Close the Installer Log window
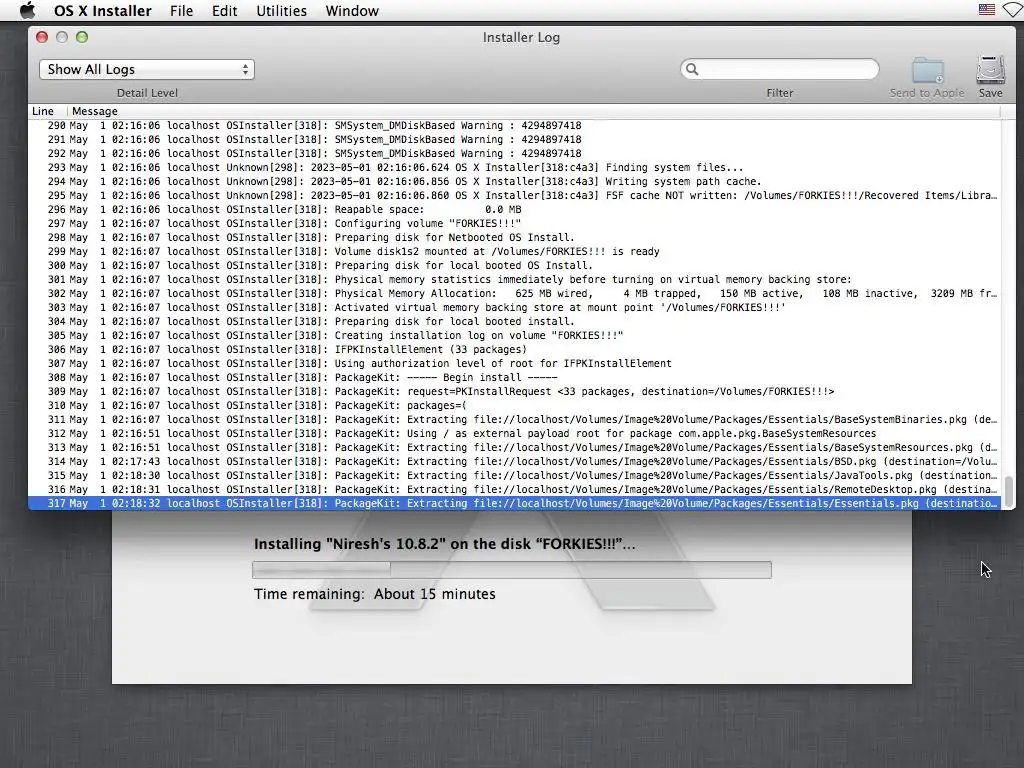Viewport: 1024px width, 768px height. point(42,37)
